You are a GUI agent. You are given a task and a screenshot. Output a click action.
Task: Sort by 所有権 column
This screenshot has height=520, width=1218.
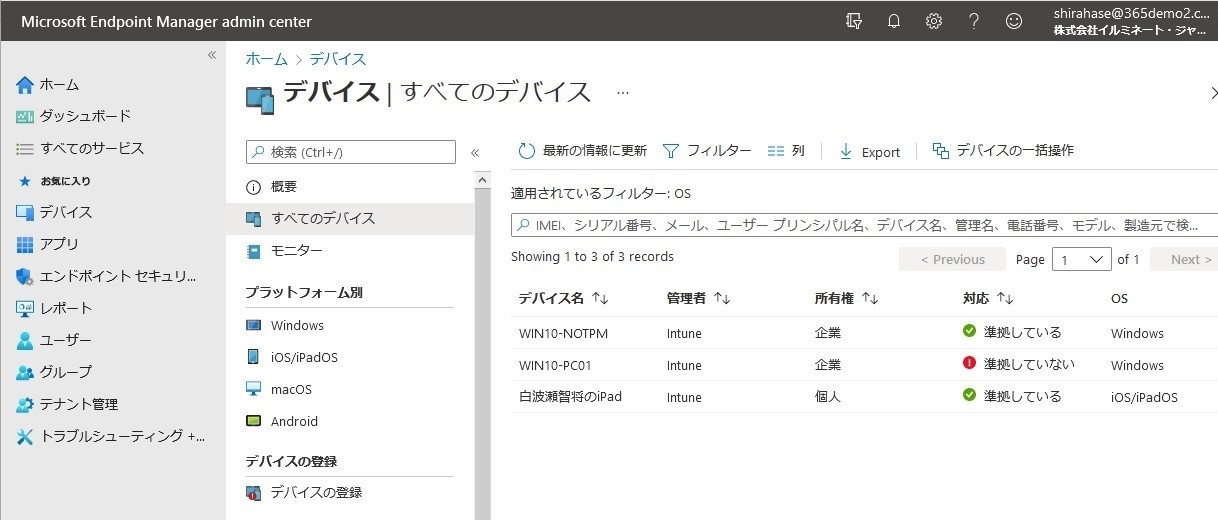(x=846, y=298)
